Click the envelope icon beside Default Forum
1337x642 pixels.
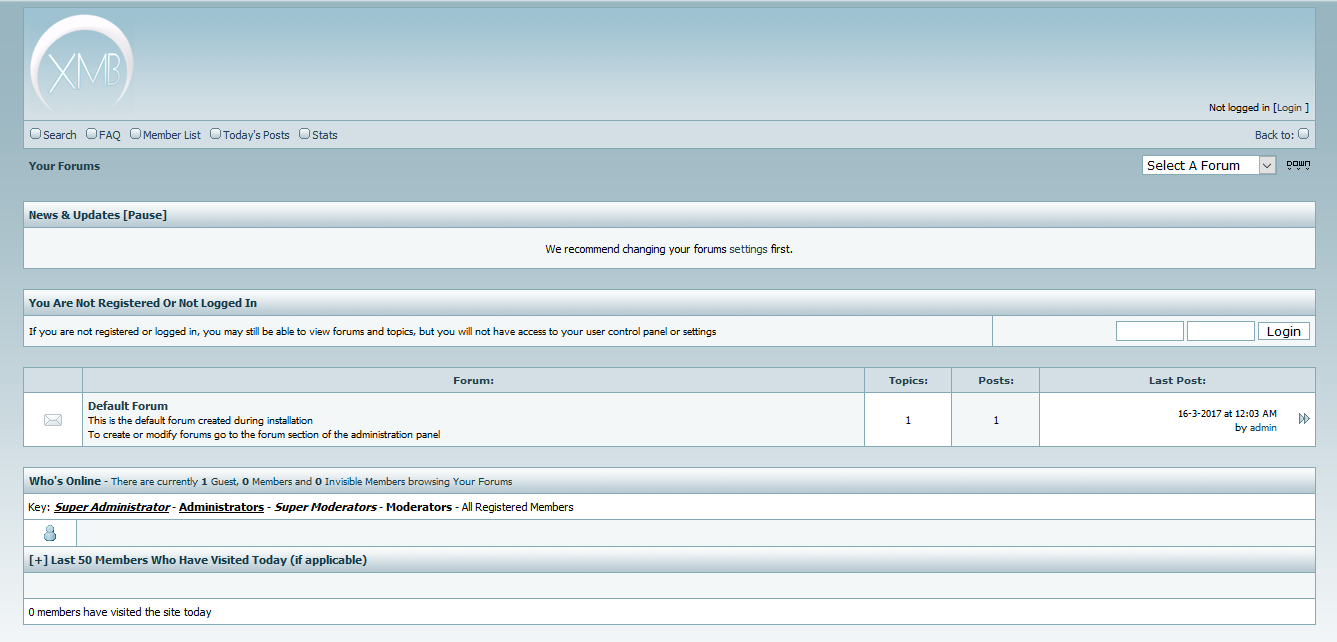[x=52, y=419]
